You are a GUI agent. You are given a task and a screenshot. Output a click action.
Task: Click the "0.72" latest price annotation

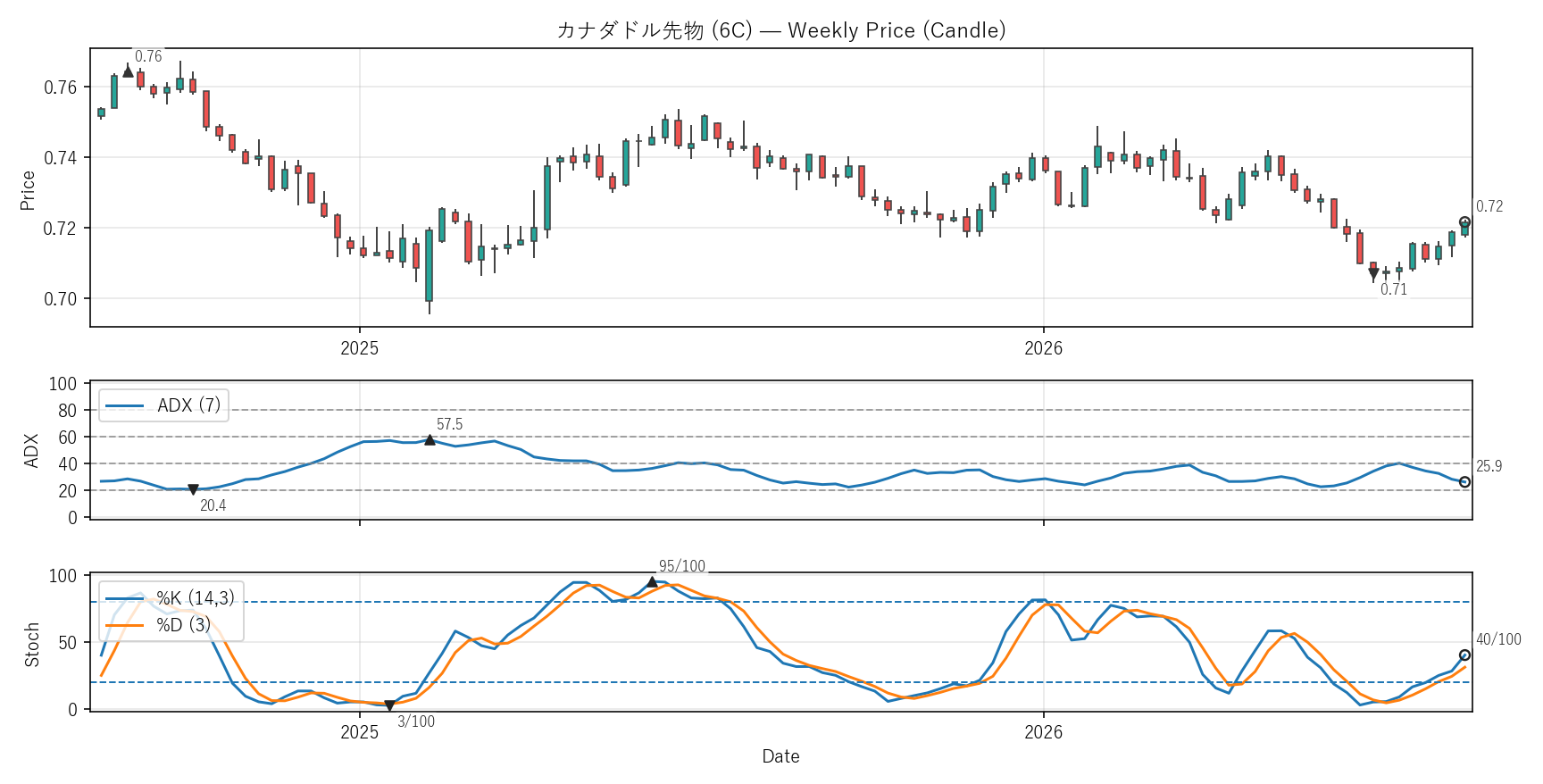(1489, 206)
